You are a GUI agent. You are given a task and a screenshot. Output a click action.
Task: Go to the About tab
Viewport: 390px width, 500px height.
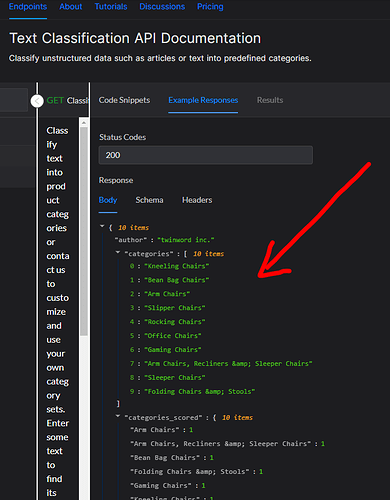coord(71,7)
